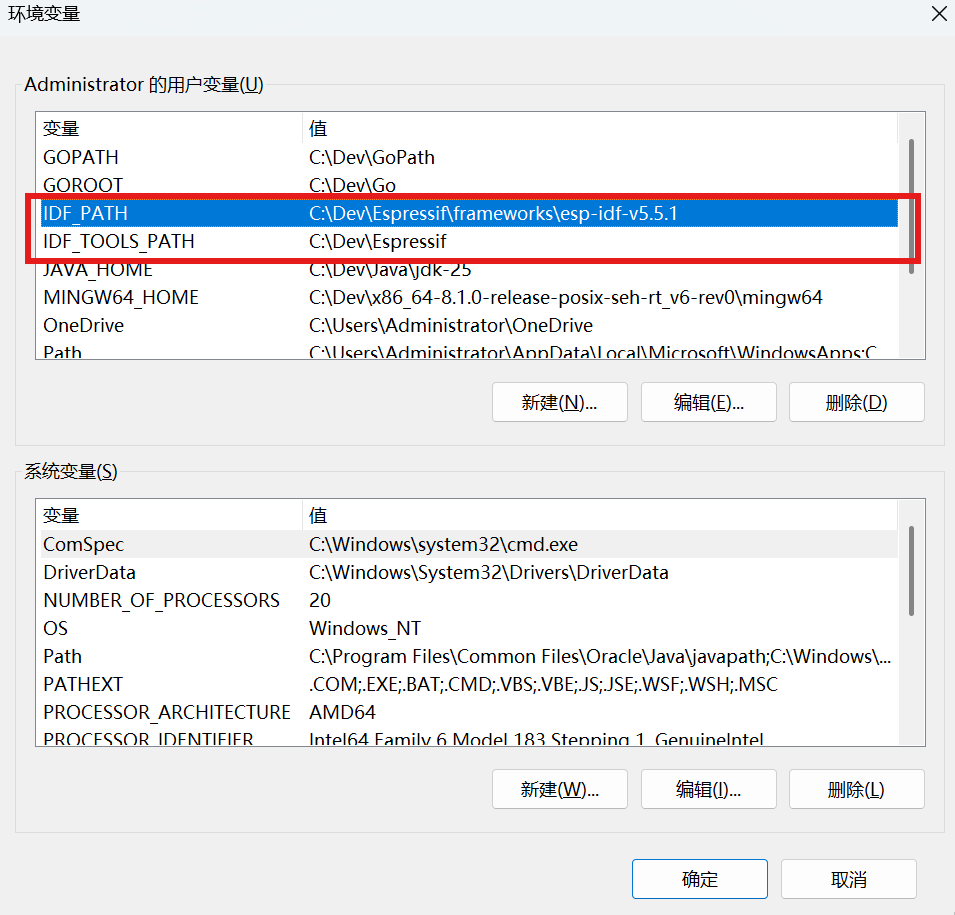Select the ComSpec system variable row
This screenshot has height=915, width=955.
pyautogui.click(x=83, y=545)
